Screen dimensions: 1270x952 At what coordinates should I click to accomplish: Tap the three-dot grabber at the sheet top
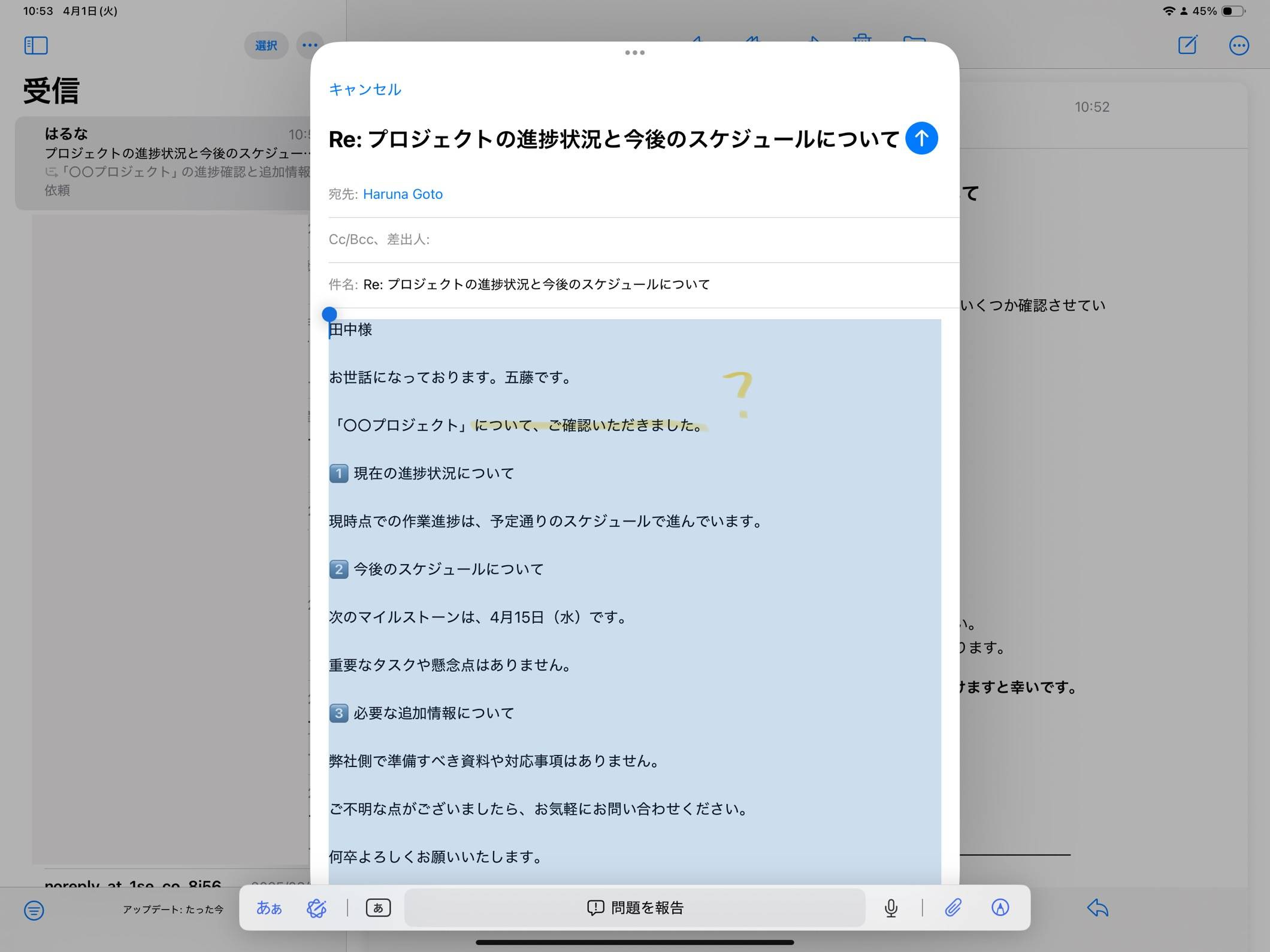pyautogui.click(x=634, y=53)
